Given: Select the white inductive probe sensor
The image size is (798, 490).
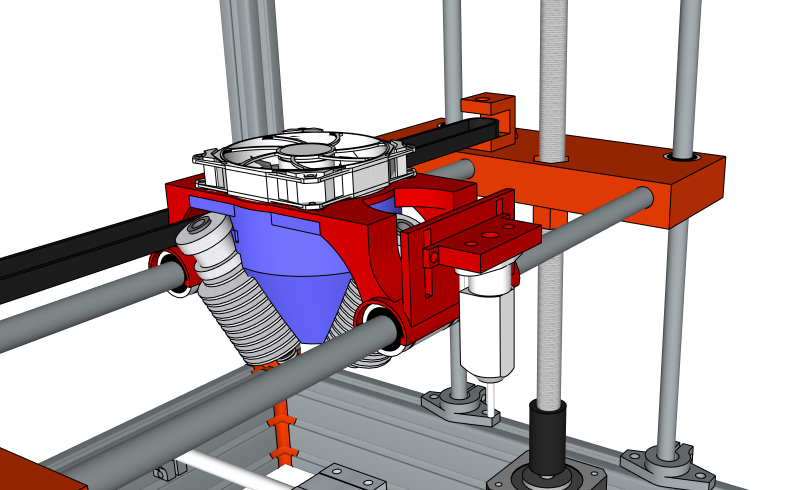Looking at the screenshot, I should point(486,326).
